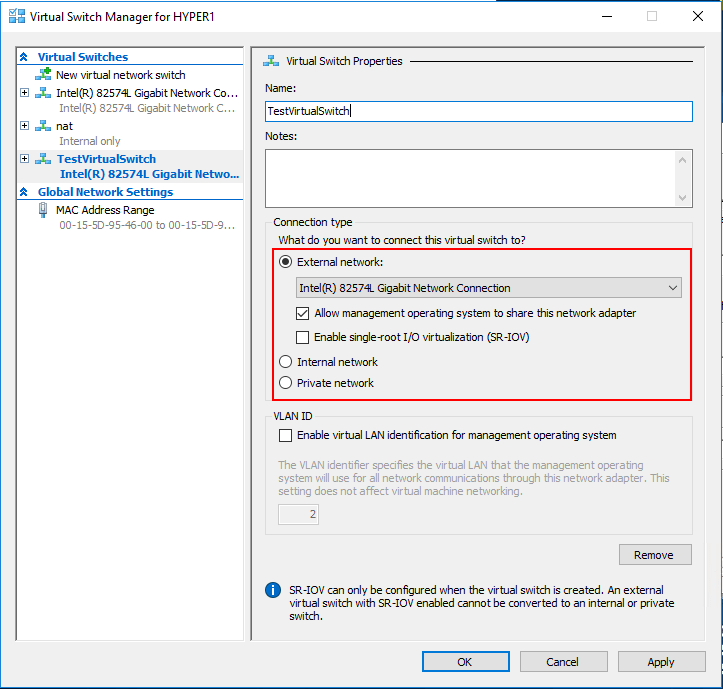The image size is (723, 689).
Task: Click the Notes scrollbar down arrow
Action: coord(682,198)
